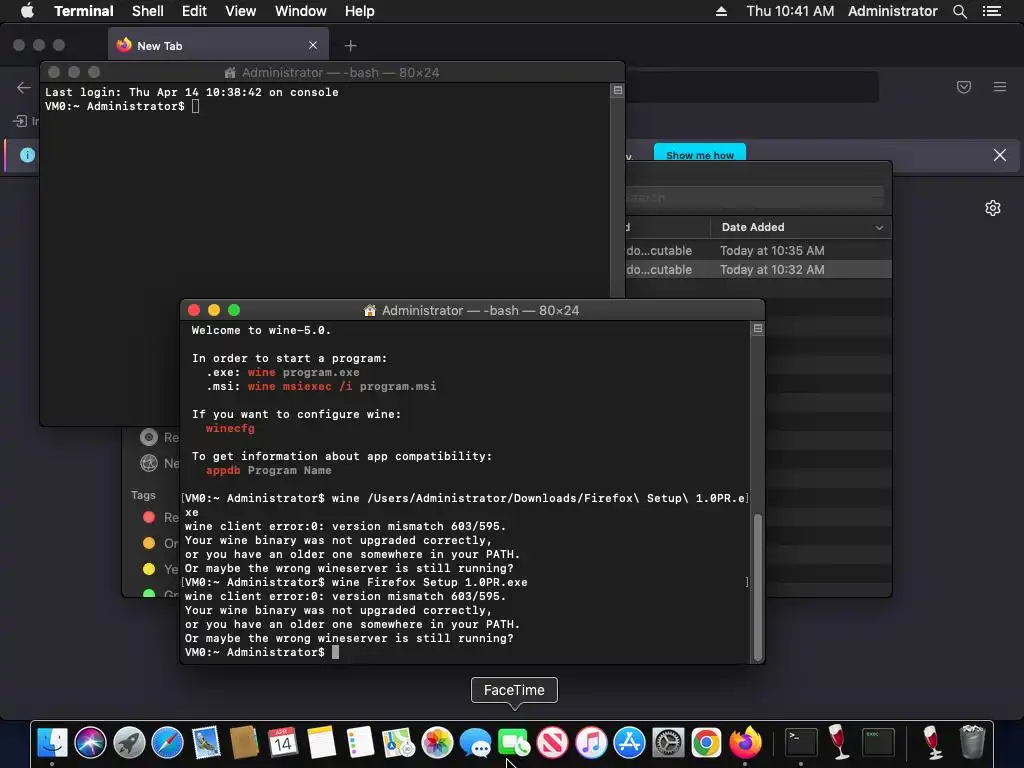1024x768 pixels.
Task: Click 'winecfg' text in front Terminal
Action: pos(230,428)
